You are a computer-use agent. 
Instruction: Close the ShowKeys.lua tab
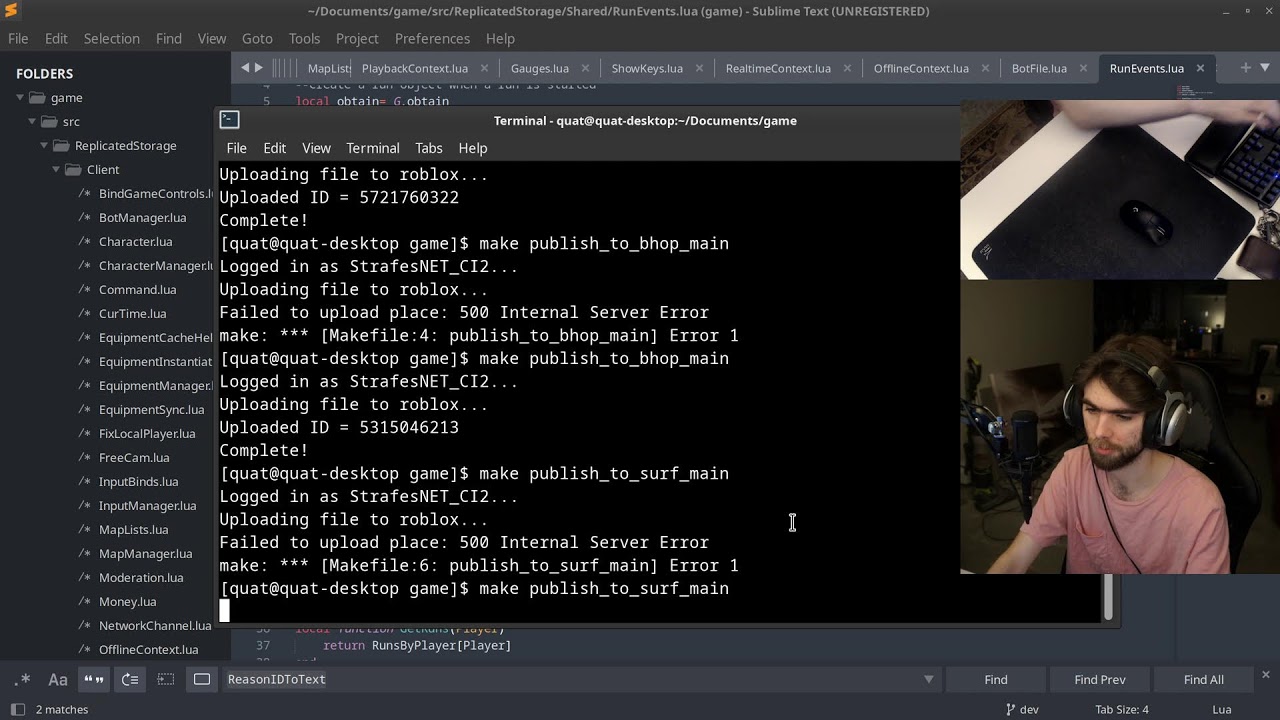[700, 68]
